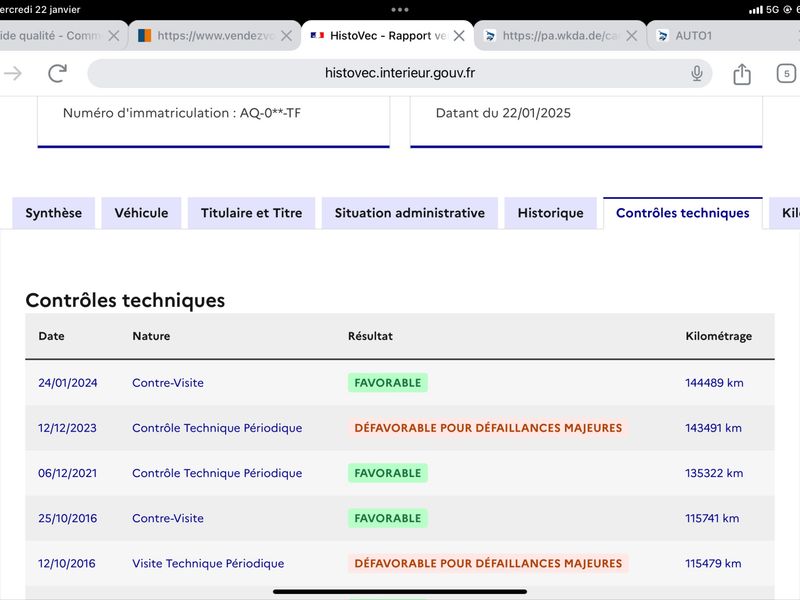This screenshot has width=800, height=600.
Task: Switch to the vendezvo browser tab
Action: [x=215, y=36]
